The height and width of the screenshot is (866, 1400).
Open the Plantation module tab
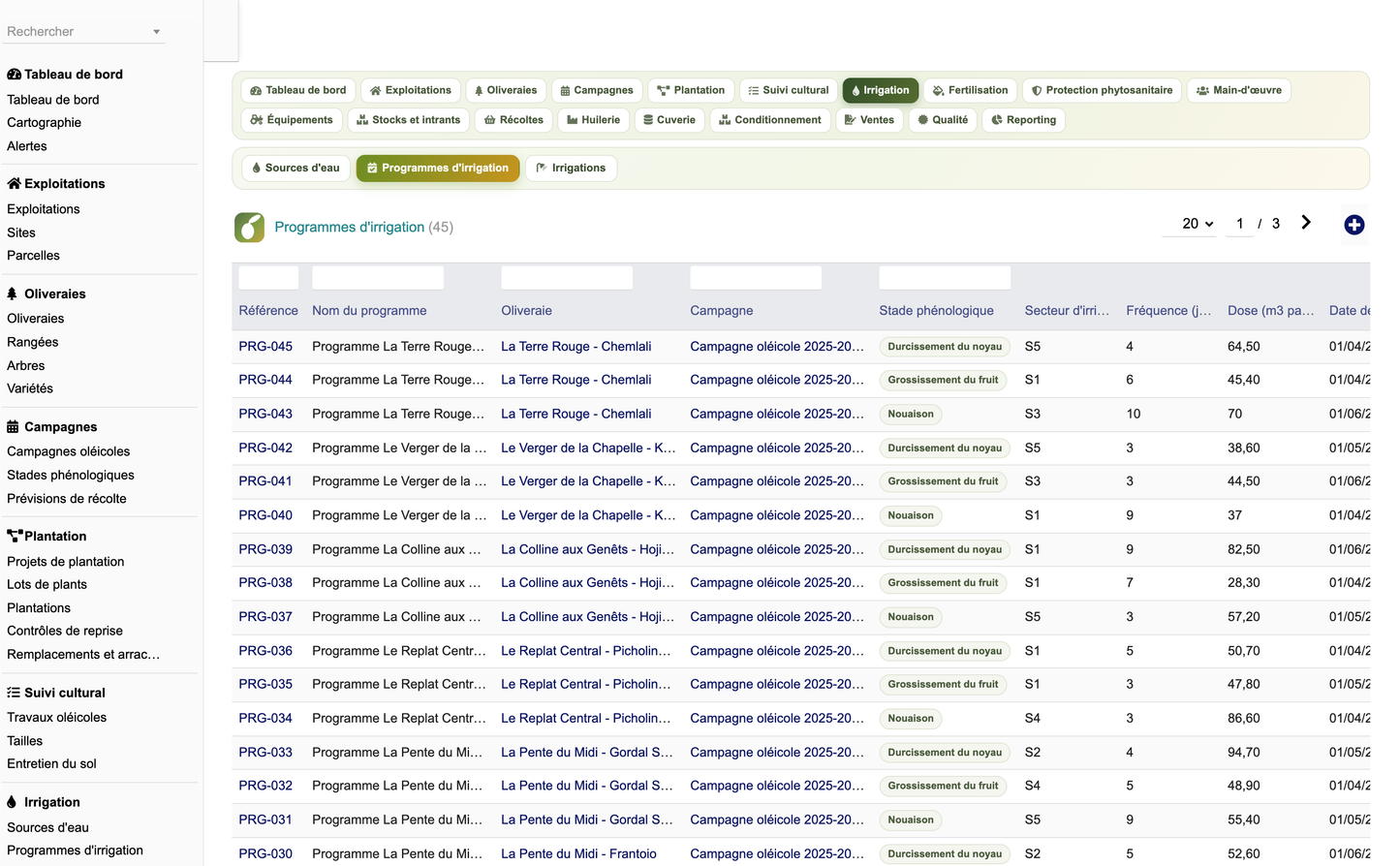pyautogui.click(x=691, y=90)
